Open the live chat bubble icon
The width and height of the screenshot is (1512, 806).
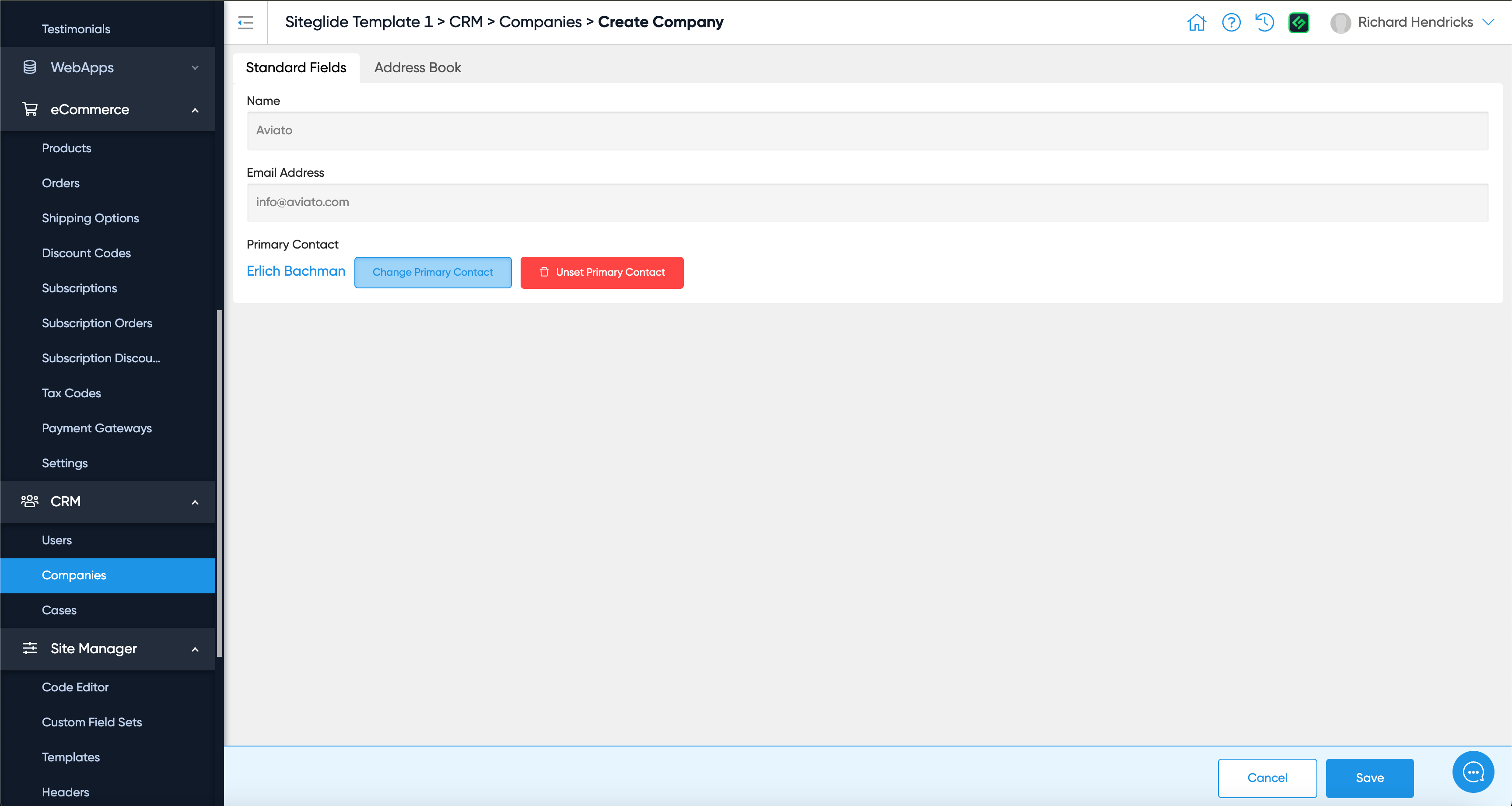point(1473,771)
